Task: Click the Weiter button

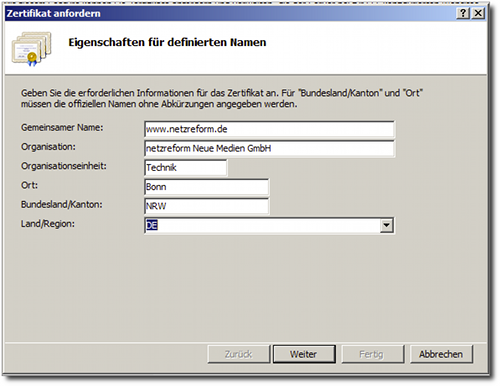Action: (304, 354)
